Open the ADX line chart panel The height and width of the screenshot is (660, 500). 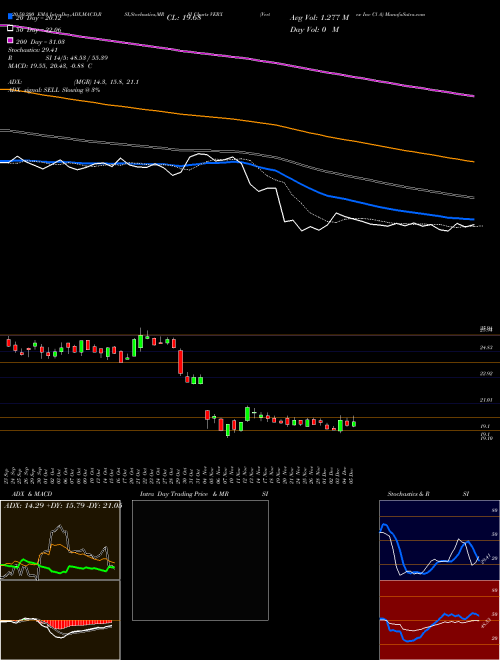(x=60, y=540)
